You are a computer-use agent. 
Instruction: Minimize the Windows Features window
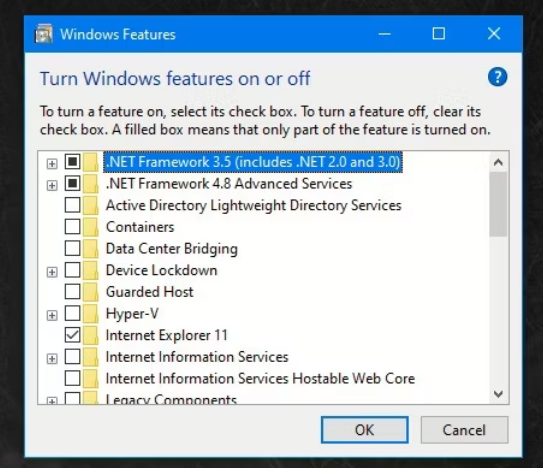[384, 34]
